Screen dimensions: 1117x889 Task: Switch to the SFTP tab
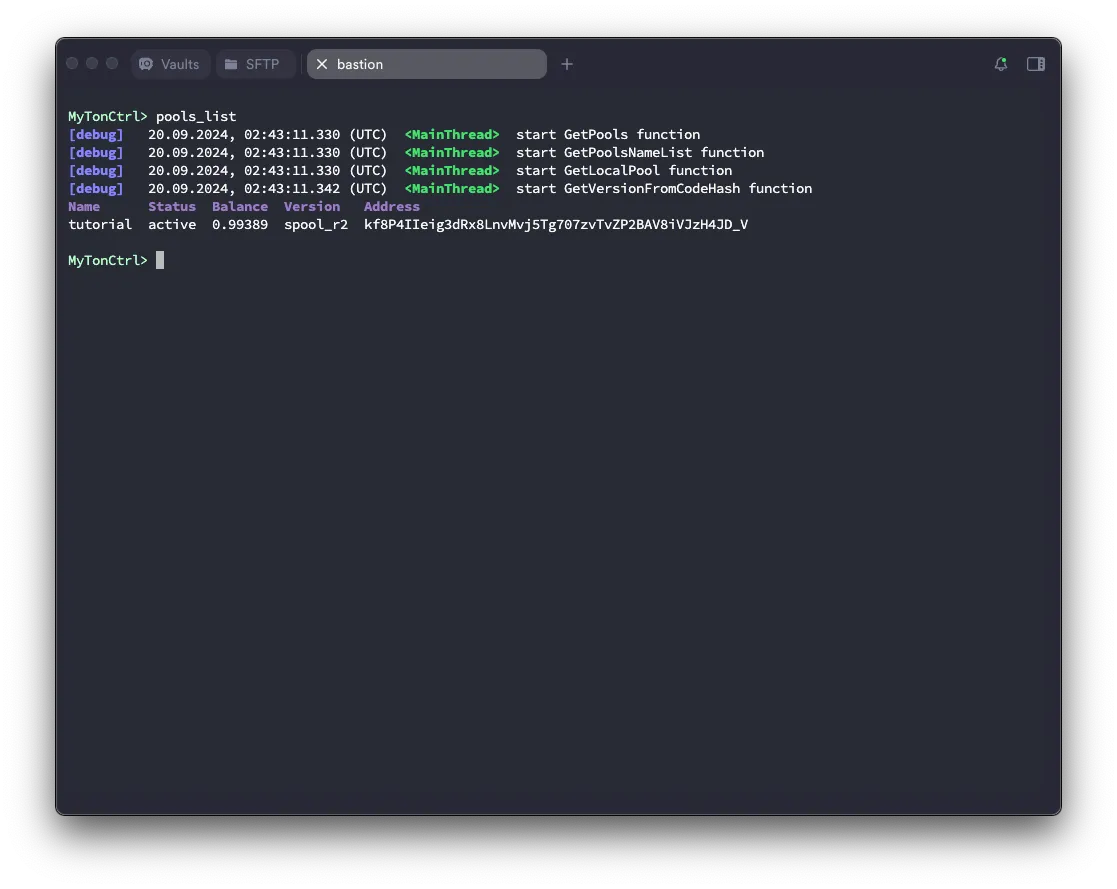point(256,64)
